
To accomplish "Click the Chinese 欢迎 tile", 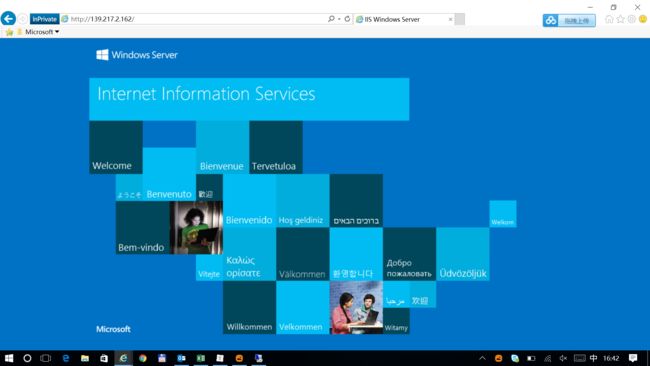I will [423, 294].
